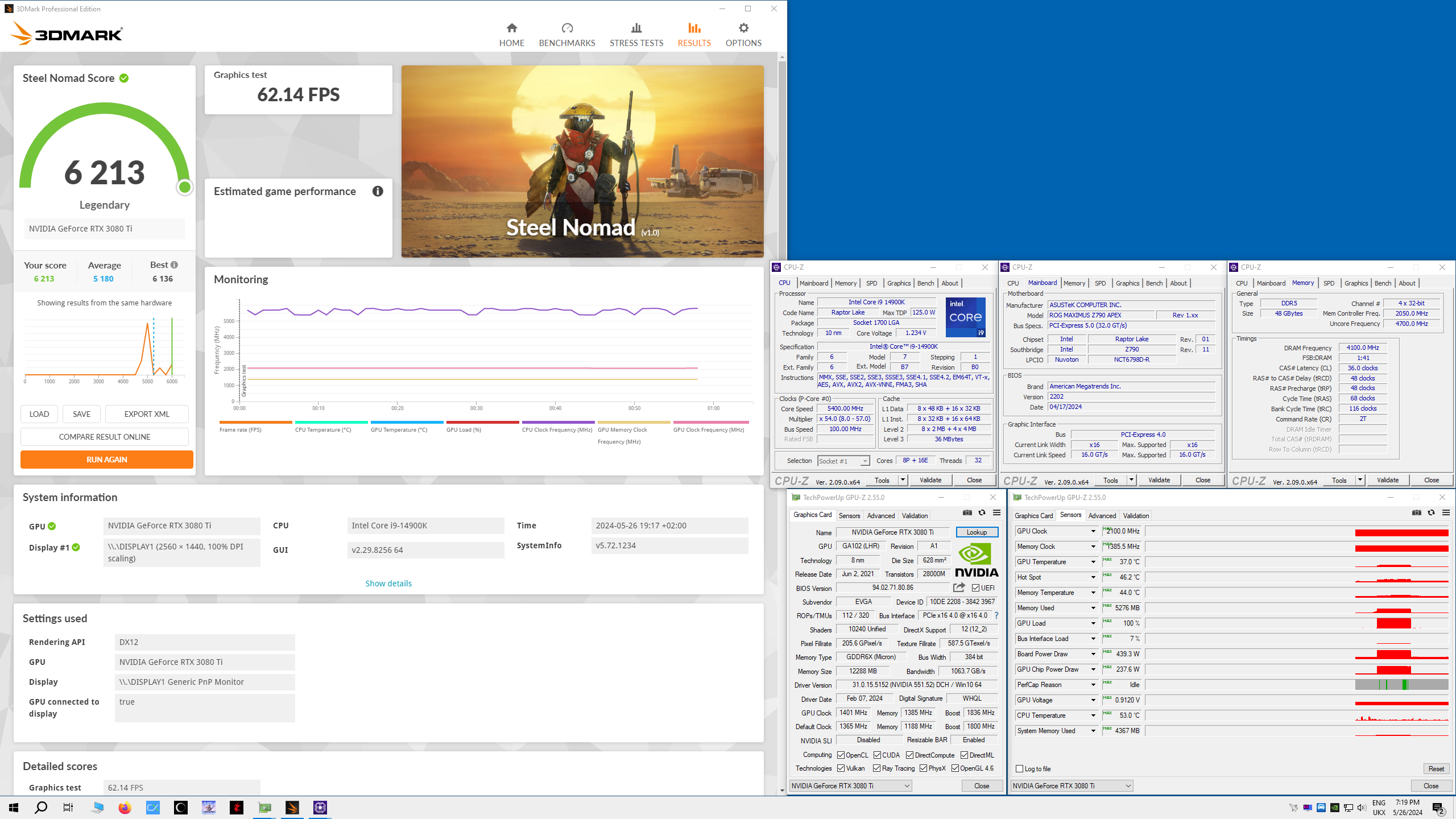Click the 3DMark logo
1456x819 pixels.
[67, 33]
